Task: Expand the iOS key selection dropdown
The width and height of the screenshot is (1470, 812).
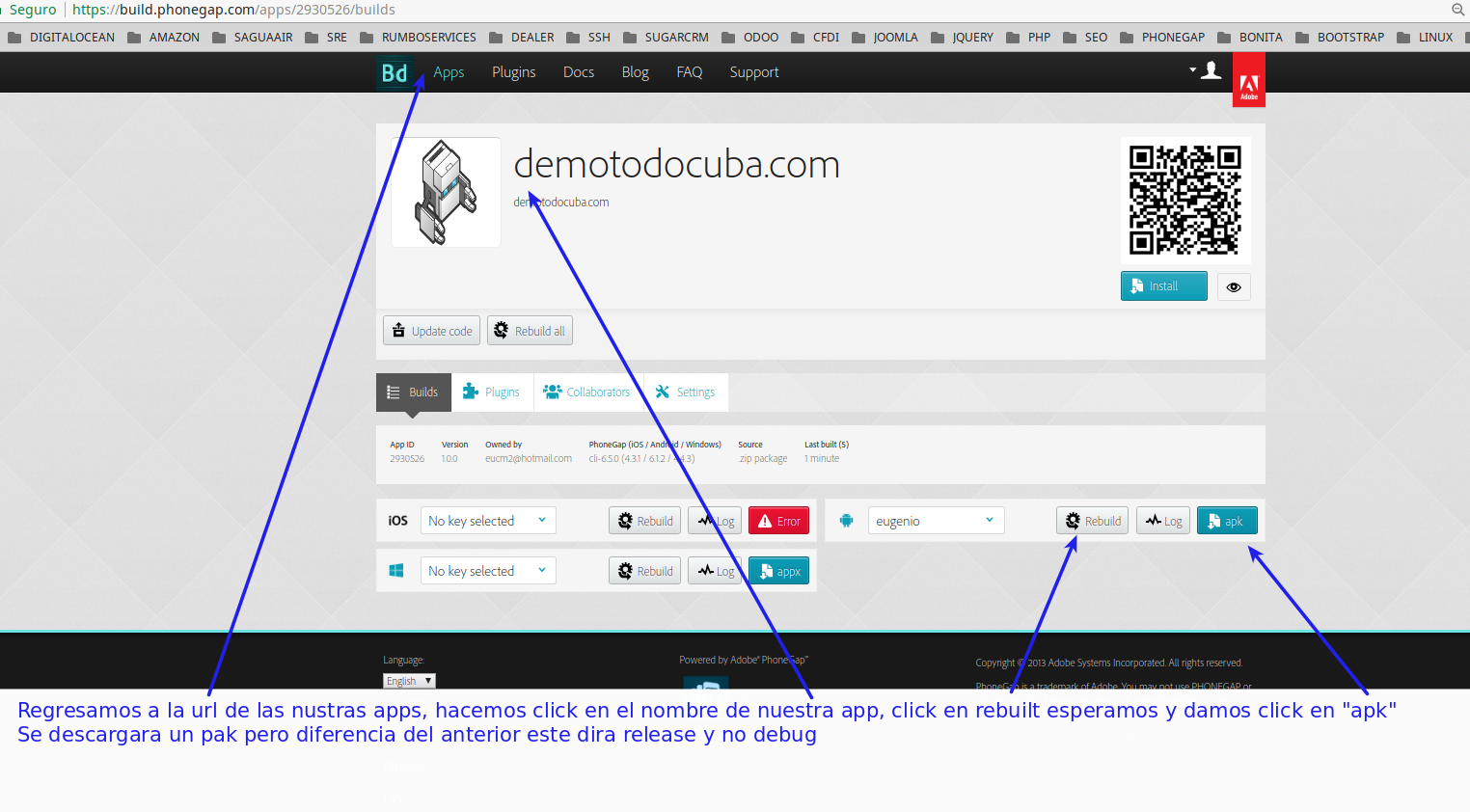Action: pos(488,521)
